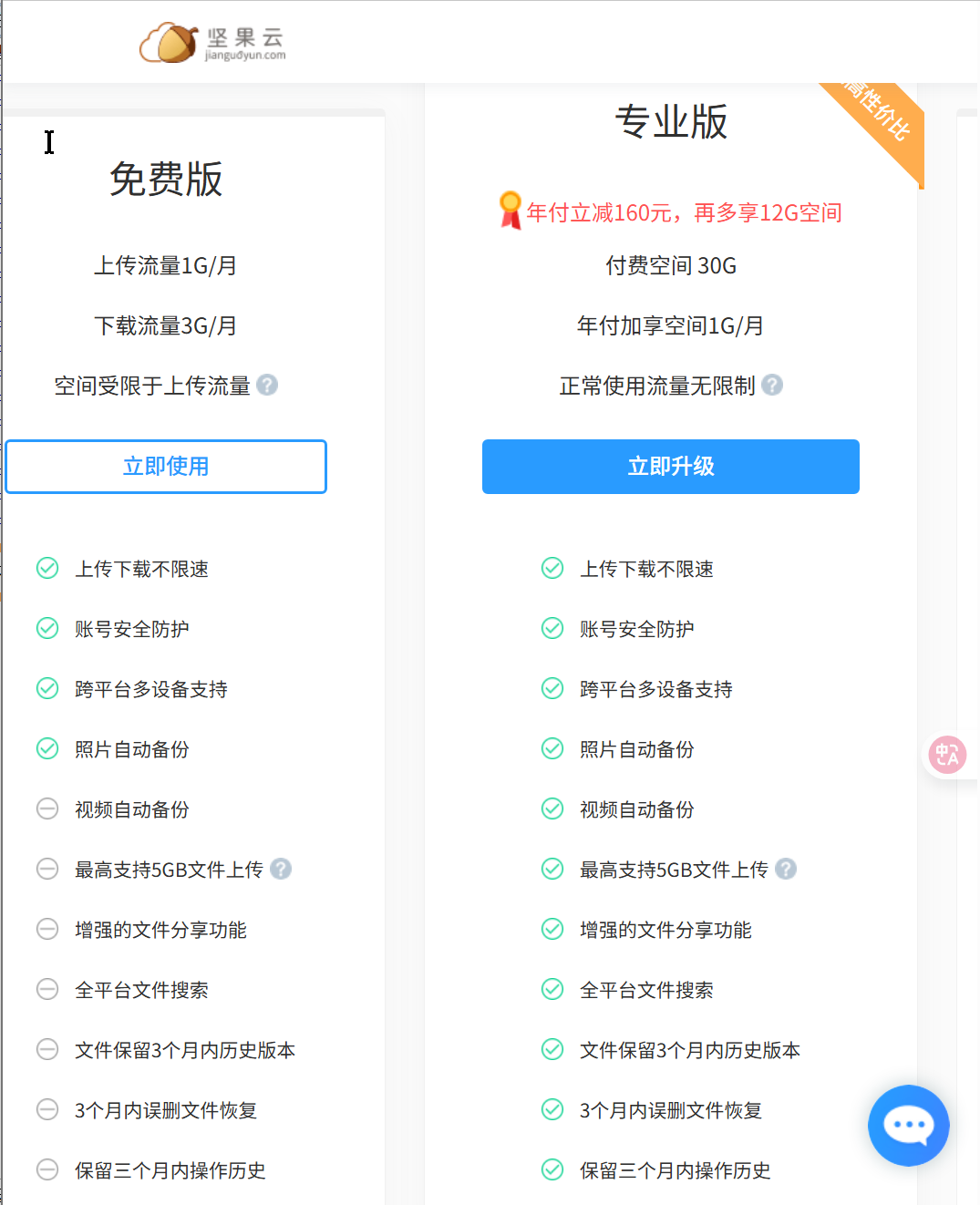Click the green check beside free plan 上传下载不限速
The width and height of the screenshot is (980, 1205).
click(47, 569)
